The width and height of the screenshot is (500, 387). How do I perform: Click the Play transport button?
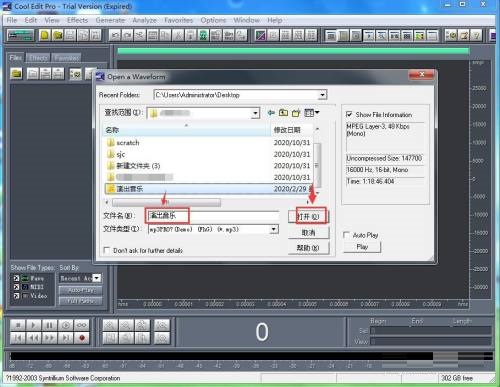34,325
